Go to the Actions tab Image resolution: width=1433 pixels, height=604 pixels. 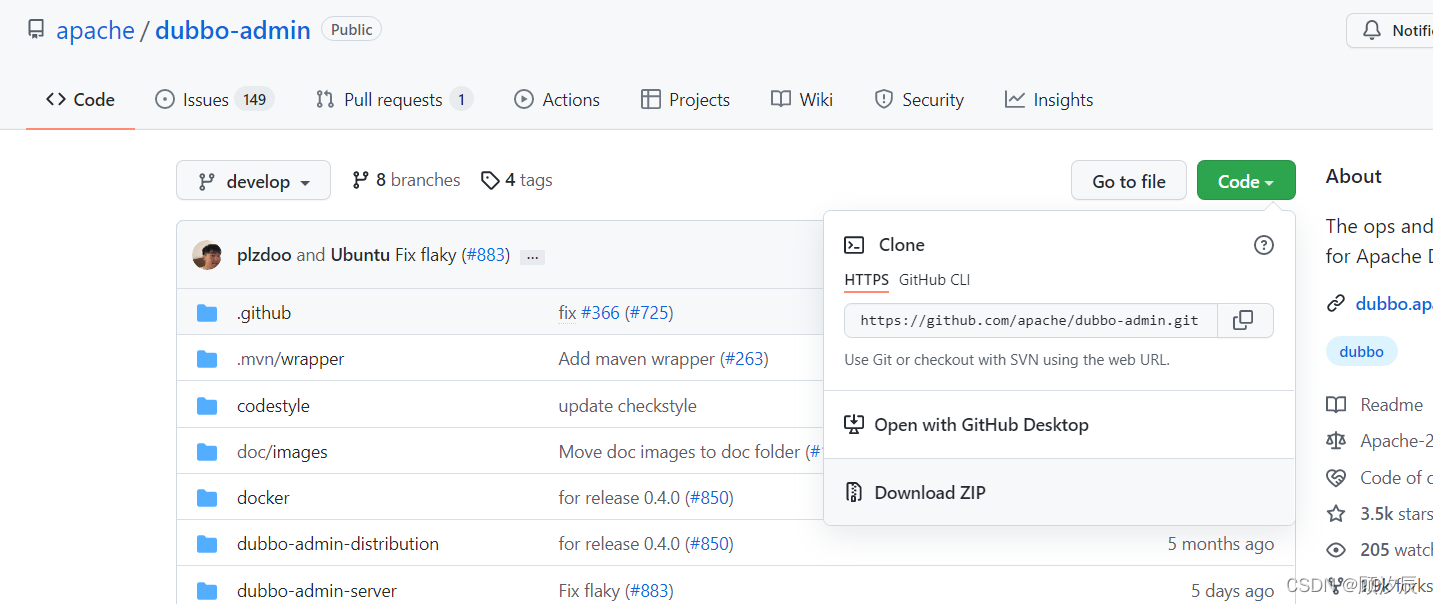point(556,99)
